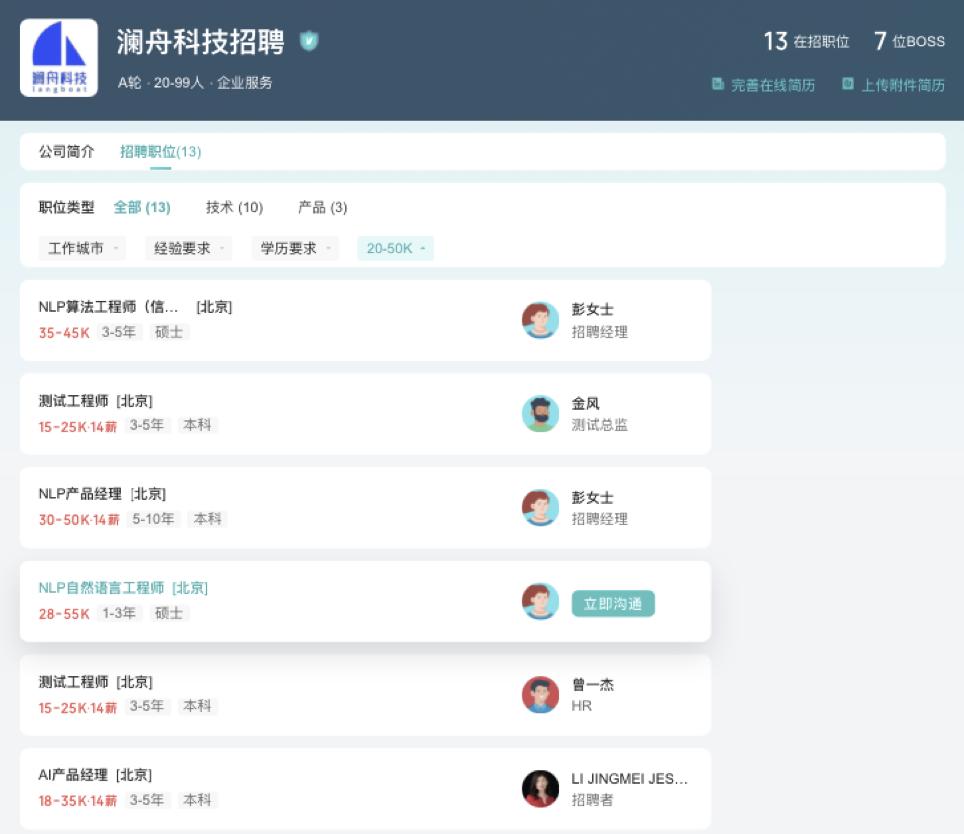Filter by 技术 (10) job type
This screenshot has width=964, height=834.
tap(234, 207)
